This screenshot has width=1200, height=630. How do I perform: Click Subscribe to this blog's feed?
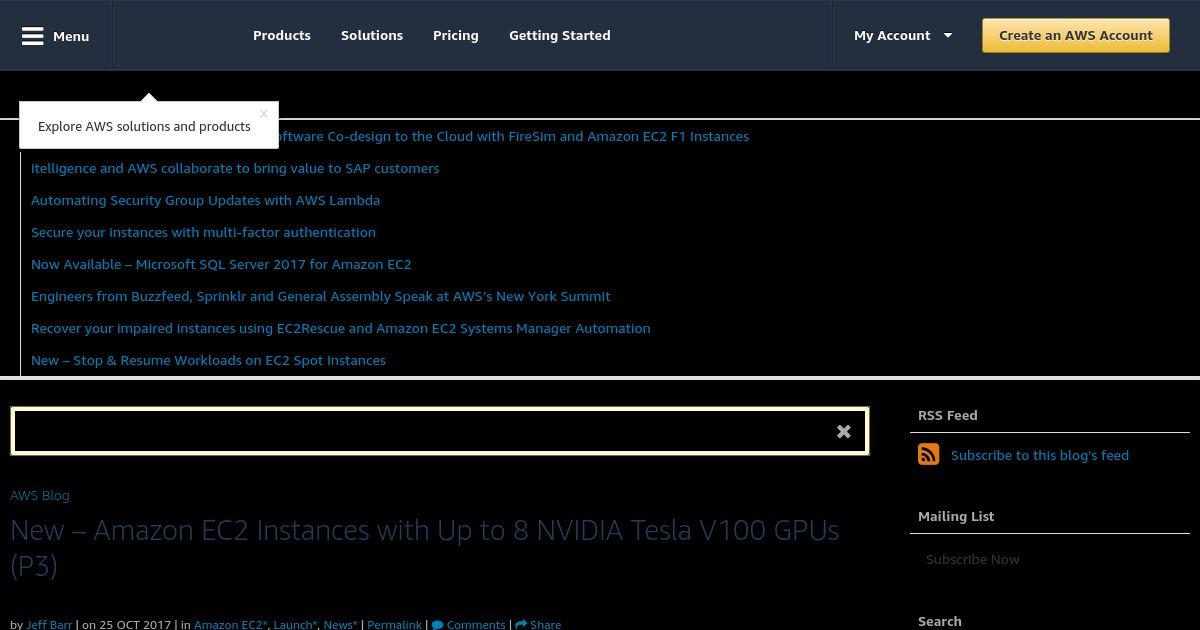pos(1040,455)
